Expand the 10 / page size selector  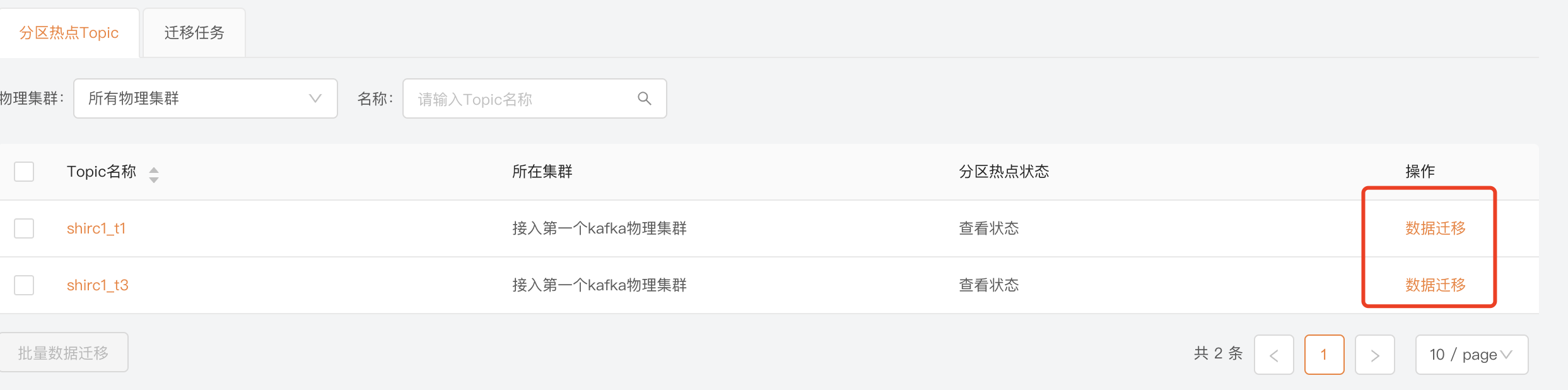(x=1471, y=355)
